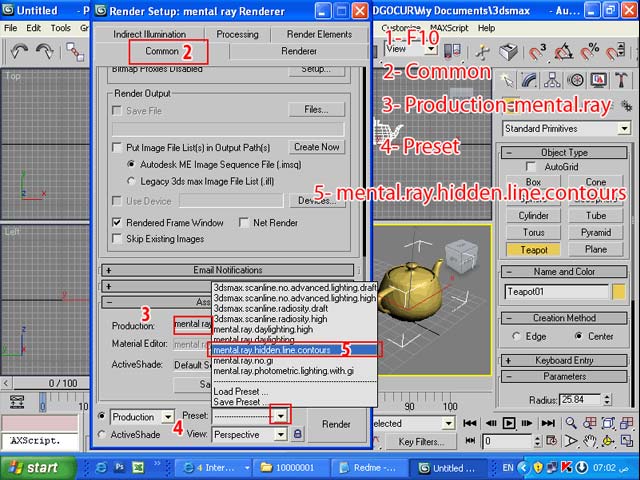This screenshot has width=640, height=480.
Task: Click Create Now button
Action: 317,147
